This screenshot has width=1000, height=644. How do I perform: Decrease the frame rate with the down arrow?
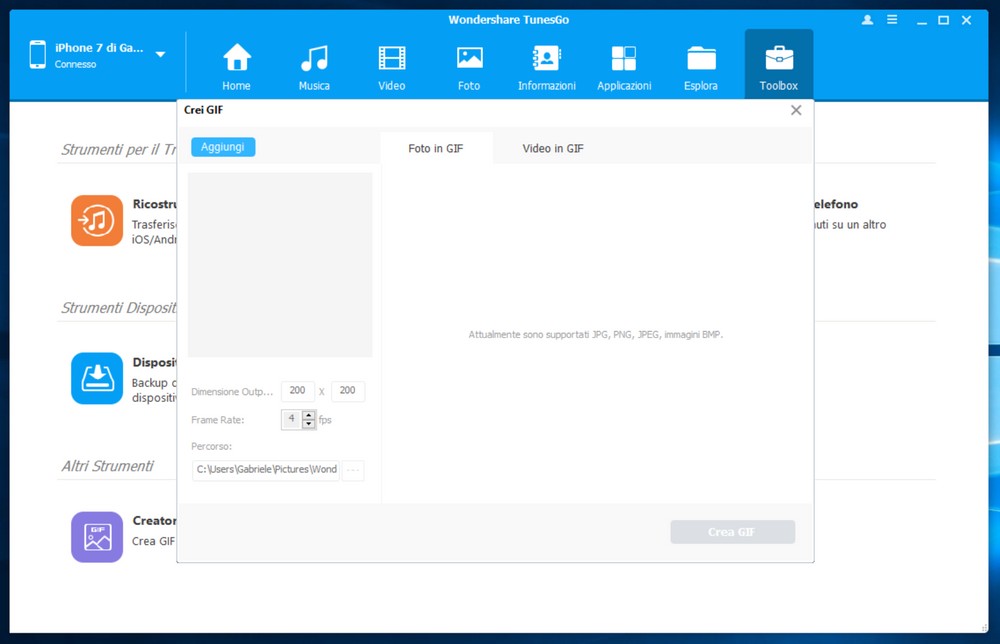[309, 424]
